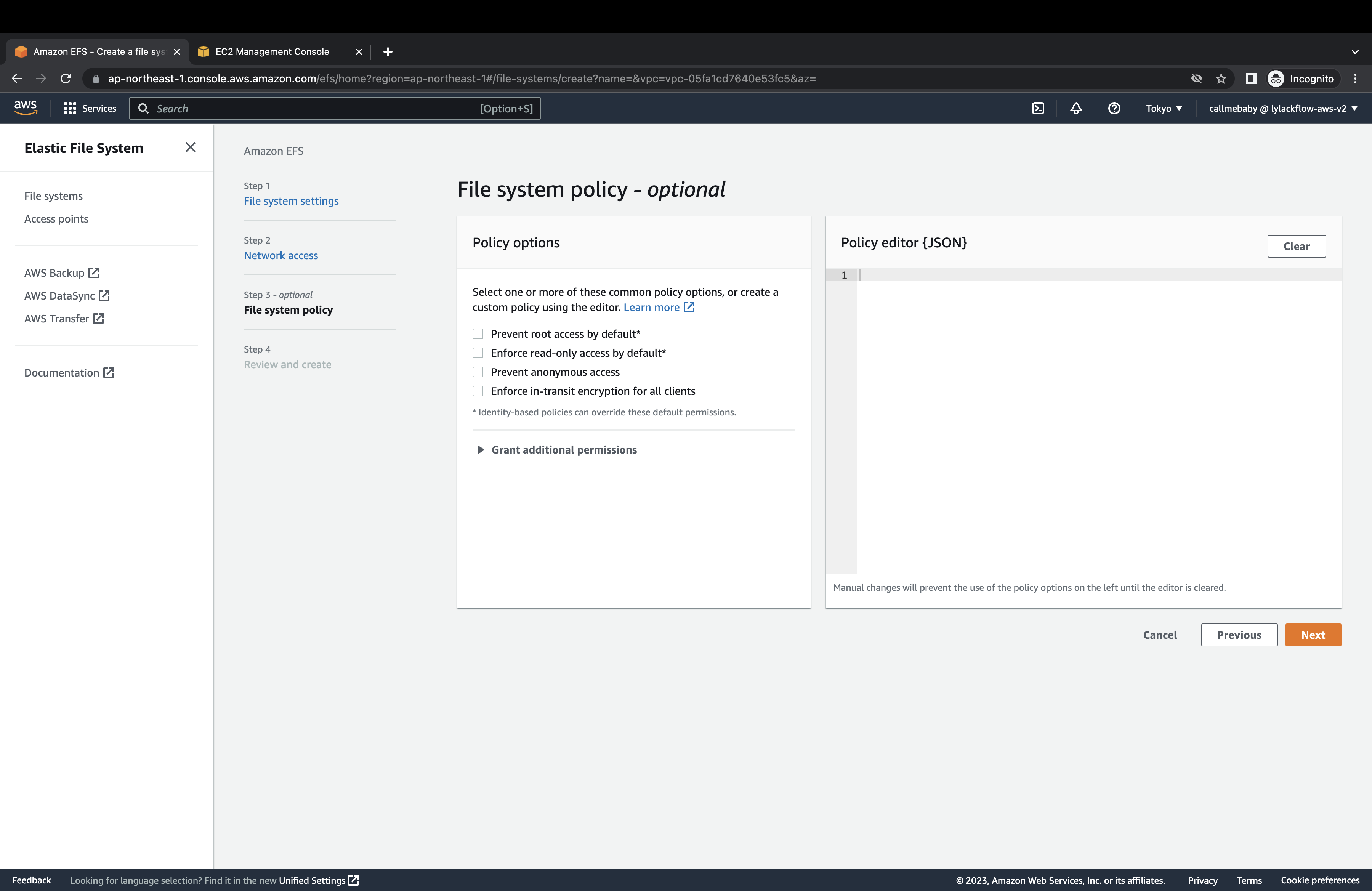
Task: Close the Elastic File System sidebar
Action: click(x=190, y=147)
